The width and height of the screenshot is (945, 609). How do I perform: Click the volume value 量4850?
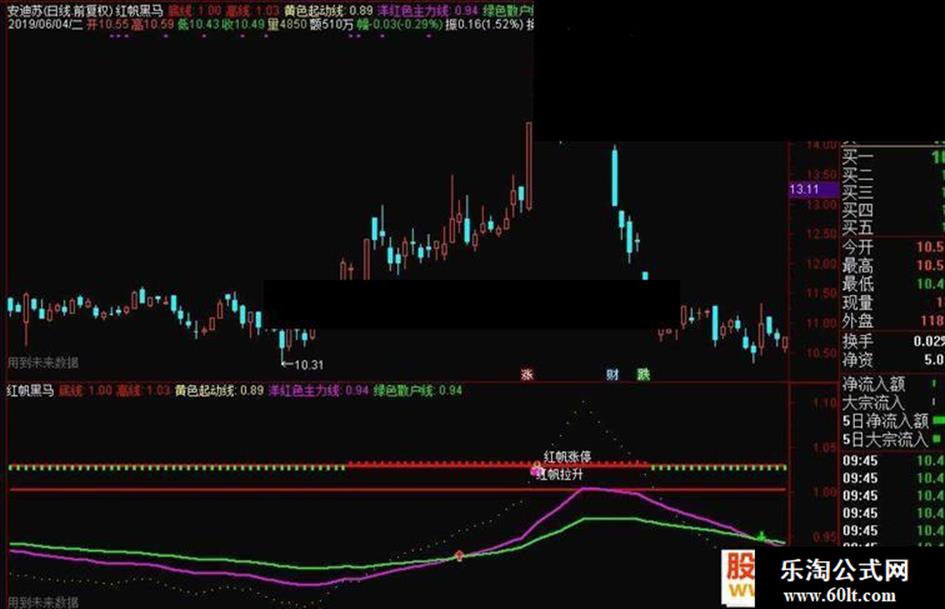pyautogui.click(x=287, y=25)
